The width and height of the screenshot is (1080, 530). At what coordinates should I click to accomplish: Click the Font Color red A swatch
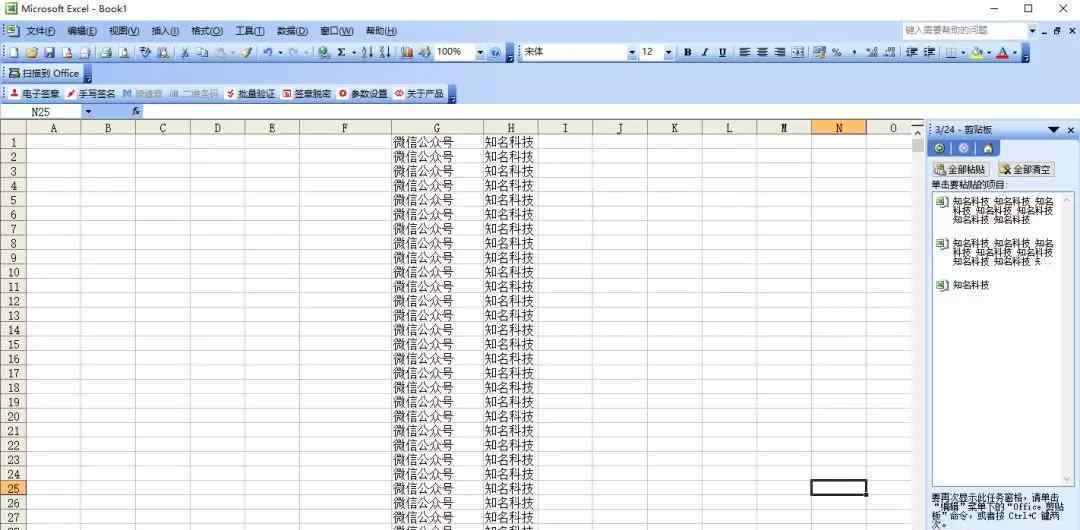1002,52
